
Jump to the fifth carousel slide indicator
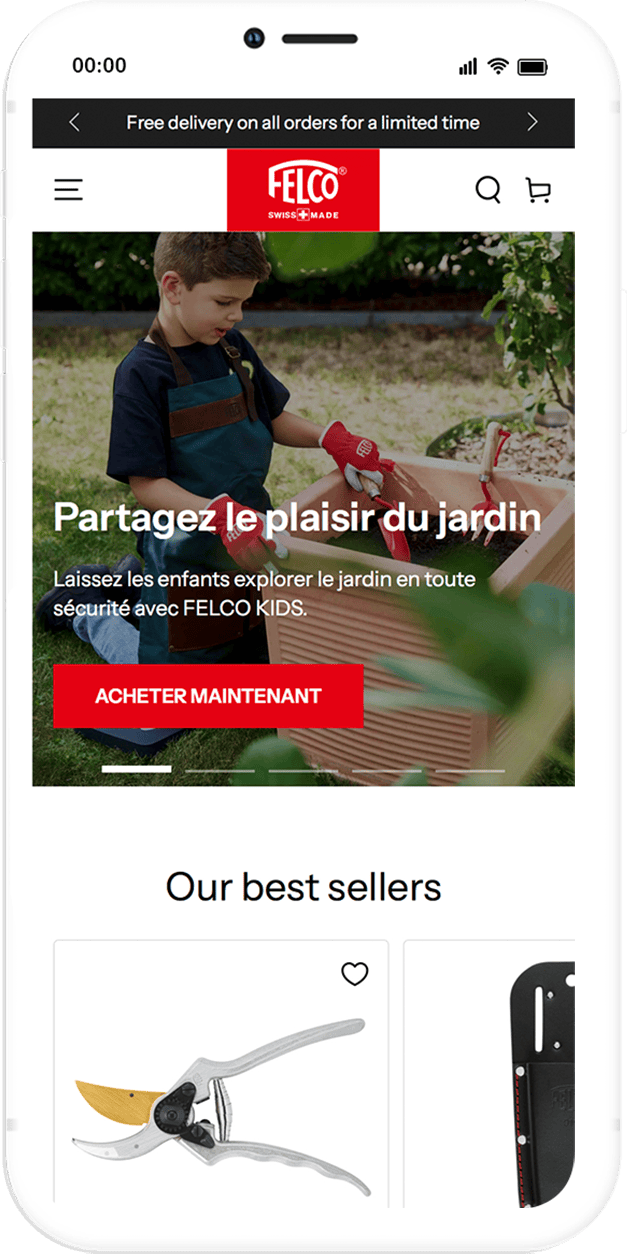470,770
